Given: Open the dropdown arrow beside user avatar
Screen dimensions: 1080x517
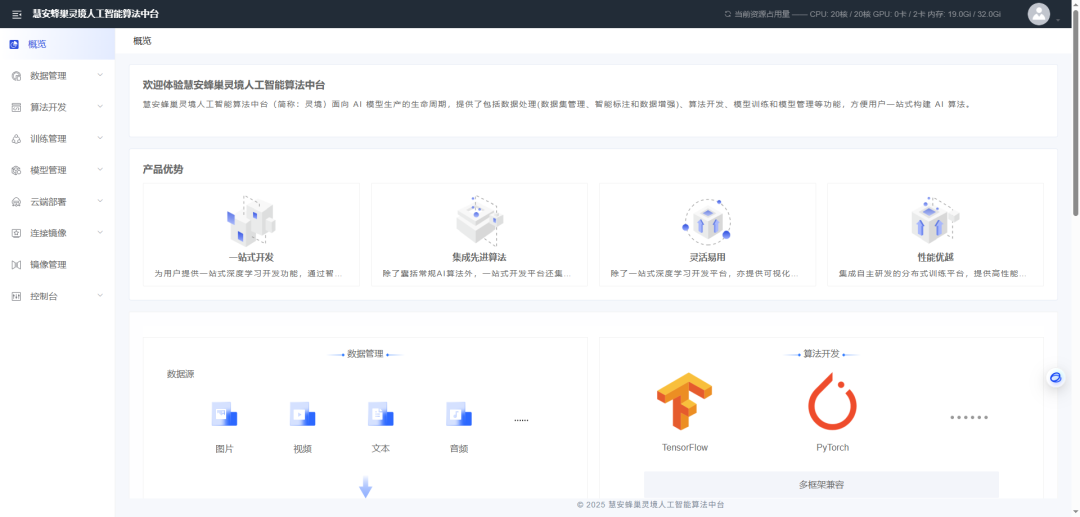Looking at the screenshot, I should [1058, 19].
